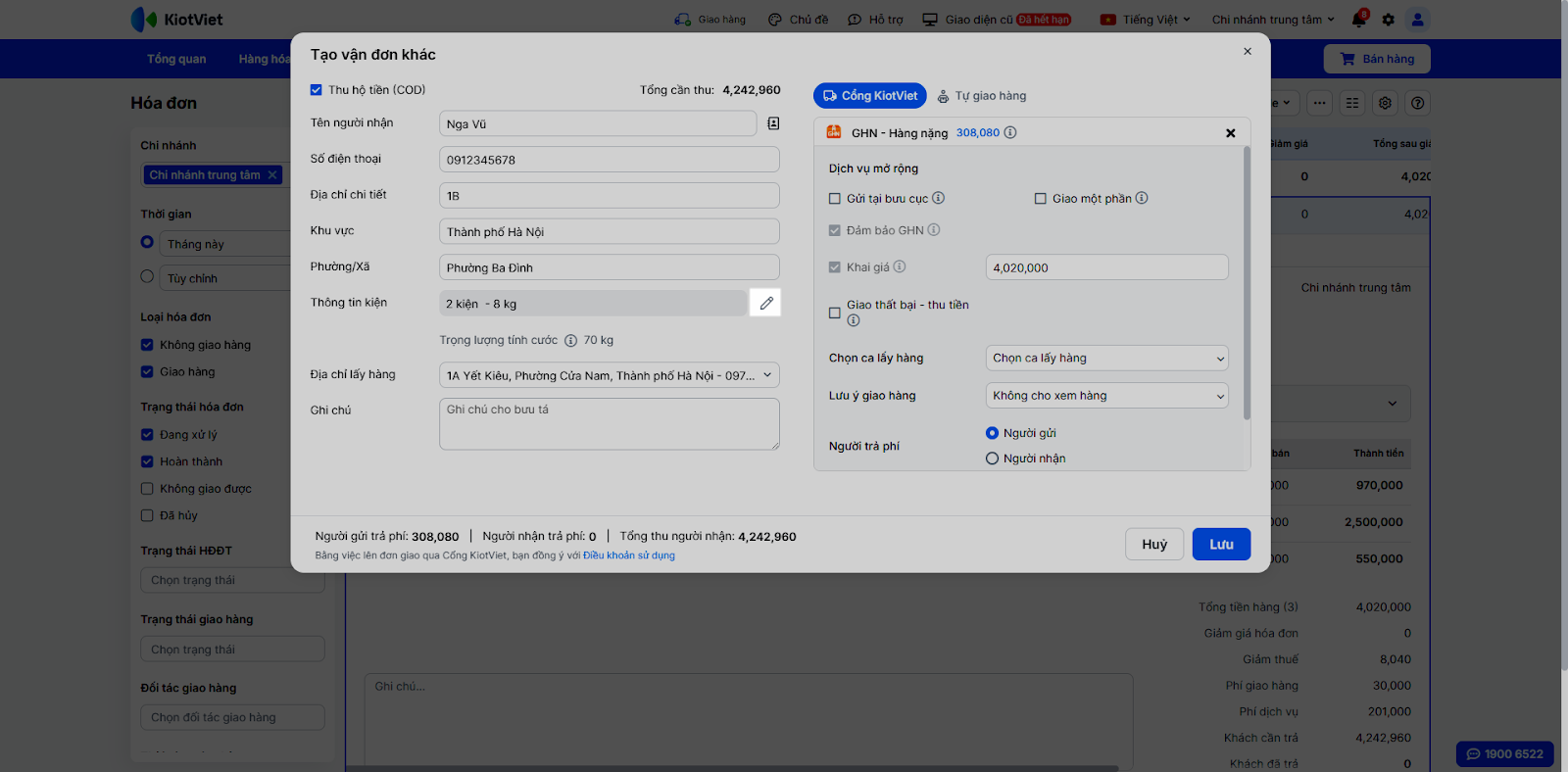Click info icon next to GHN fee 308,080
The image size is (1568, 772).
(x=1010, y=132)
